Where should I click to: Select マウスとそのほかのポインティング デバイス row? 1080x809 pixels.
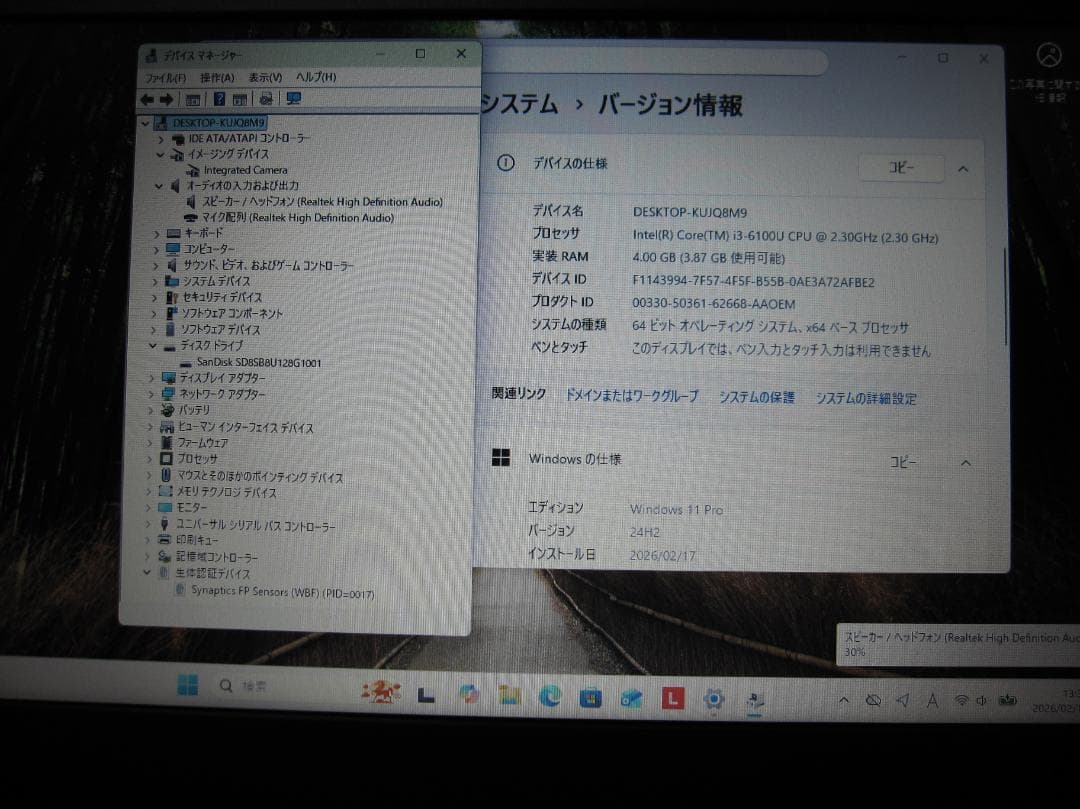(x=260, y=476)
